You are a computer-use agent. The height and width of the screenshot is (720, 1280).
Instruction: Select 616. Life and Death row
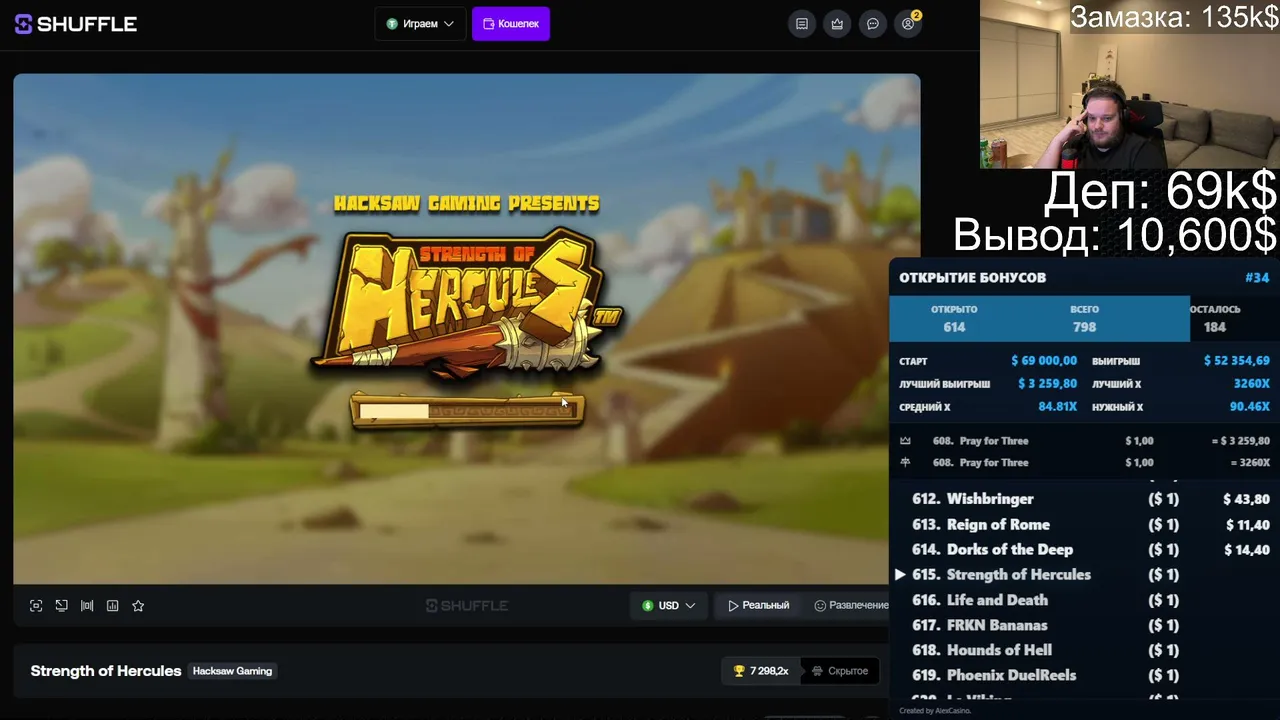(1084, 600)
